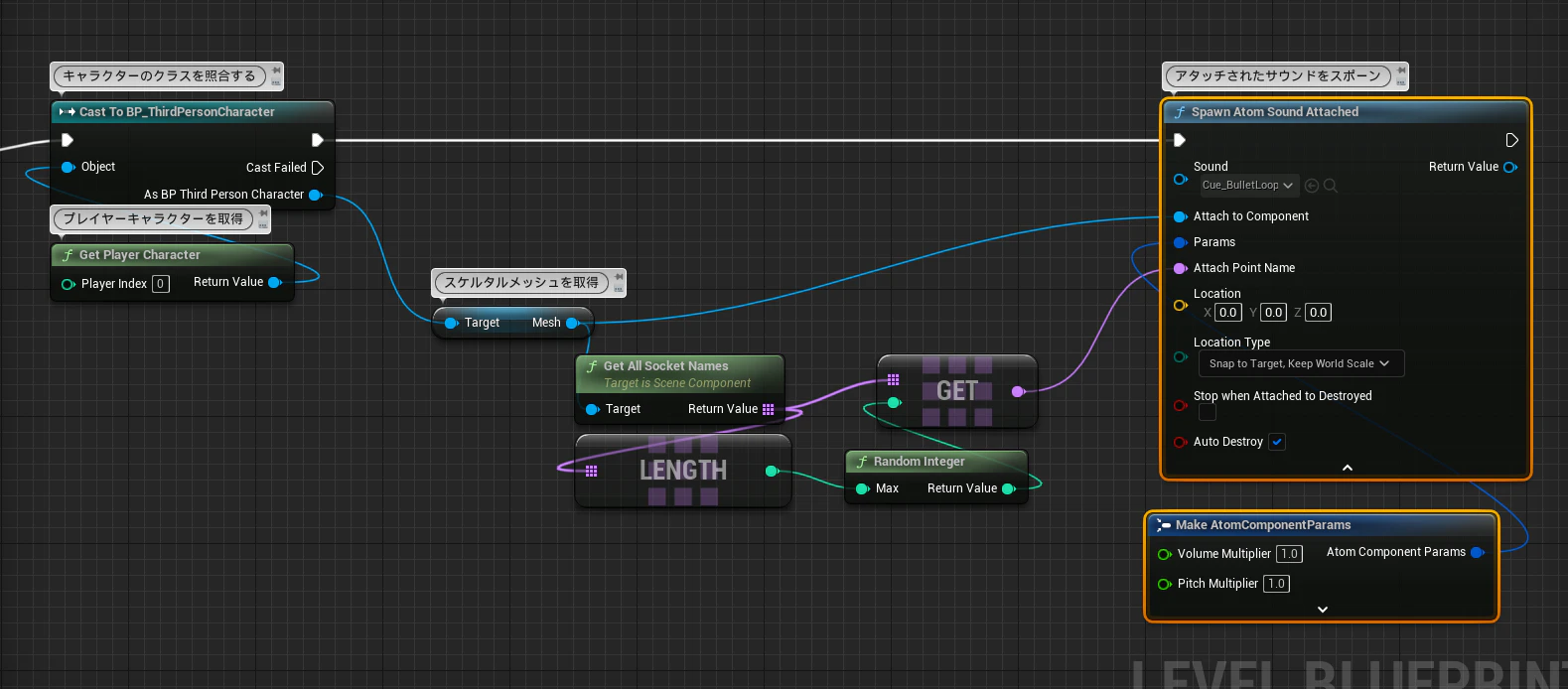The width and height of the screenshot is (1568, 689).
Task: Click the Max pin on Random Integer
Action: pos(863,488)
